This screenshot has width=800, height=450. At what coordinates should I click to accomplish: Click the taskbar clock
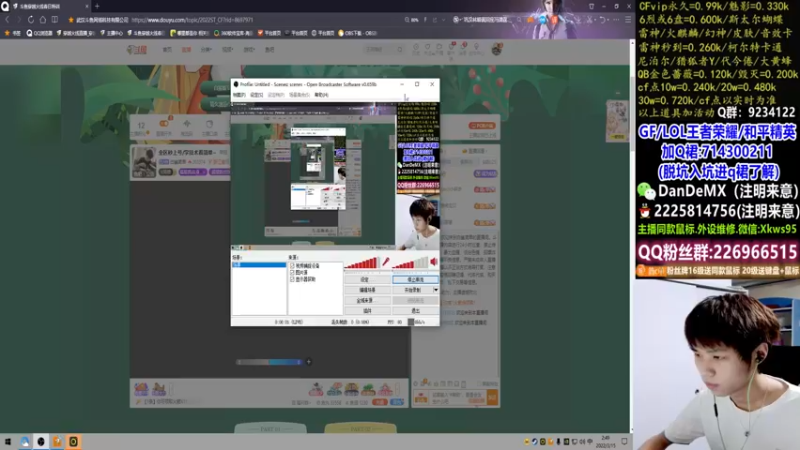(x=606, y=441)
